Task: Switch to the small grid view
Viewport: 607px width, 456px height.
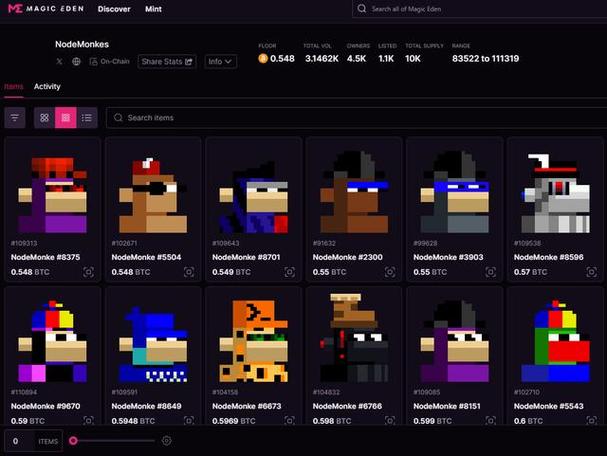Action: [45, 117]
